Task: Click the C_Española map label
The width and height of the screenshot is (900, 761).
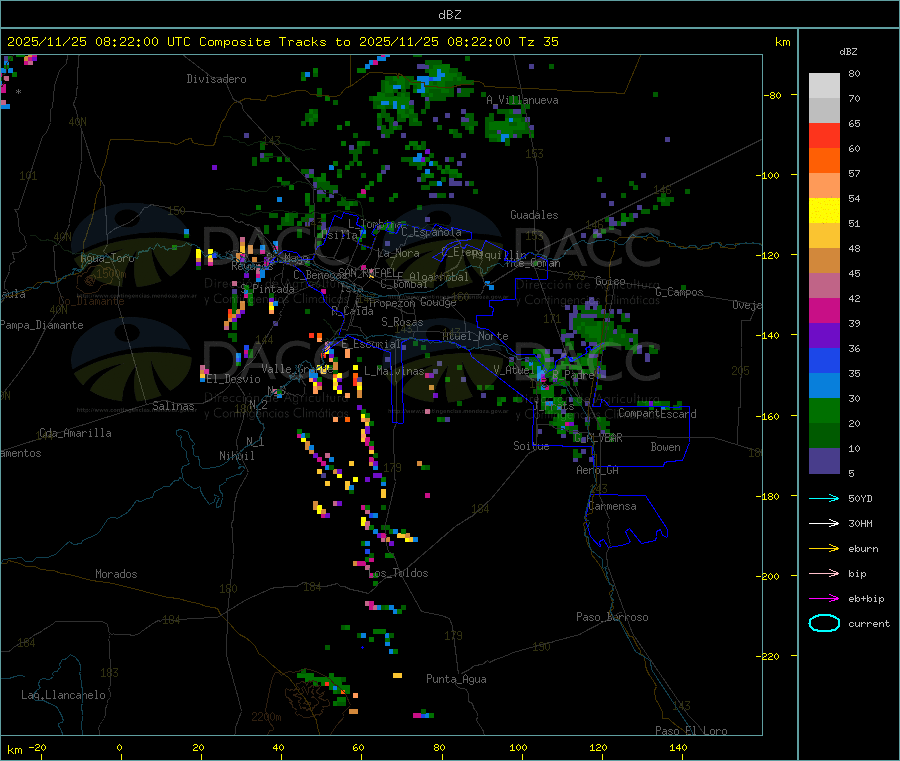Action: [431, 232]
